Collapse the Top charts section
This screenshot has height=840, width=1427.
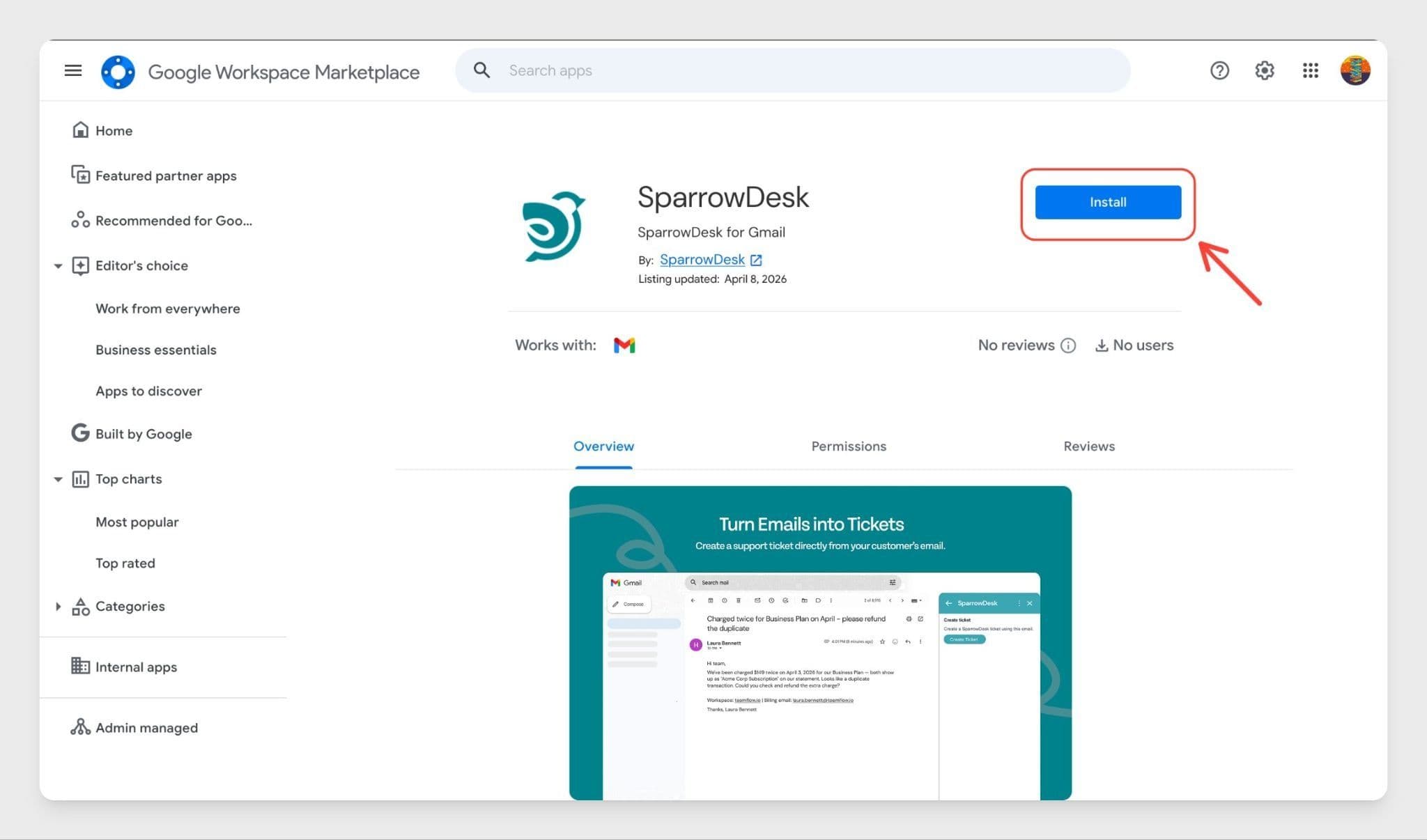[59, 479]
